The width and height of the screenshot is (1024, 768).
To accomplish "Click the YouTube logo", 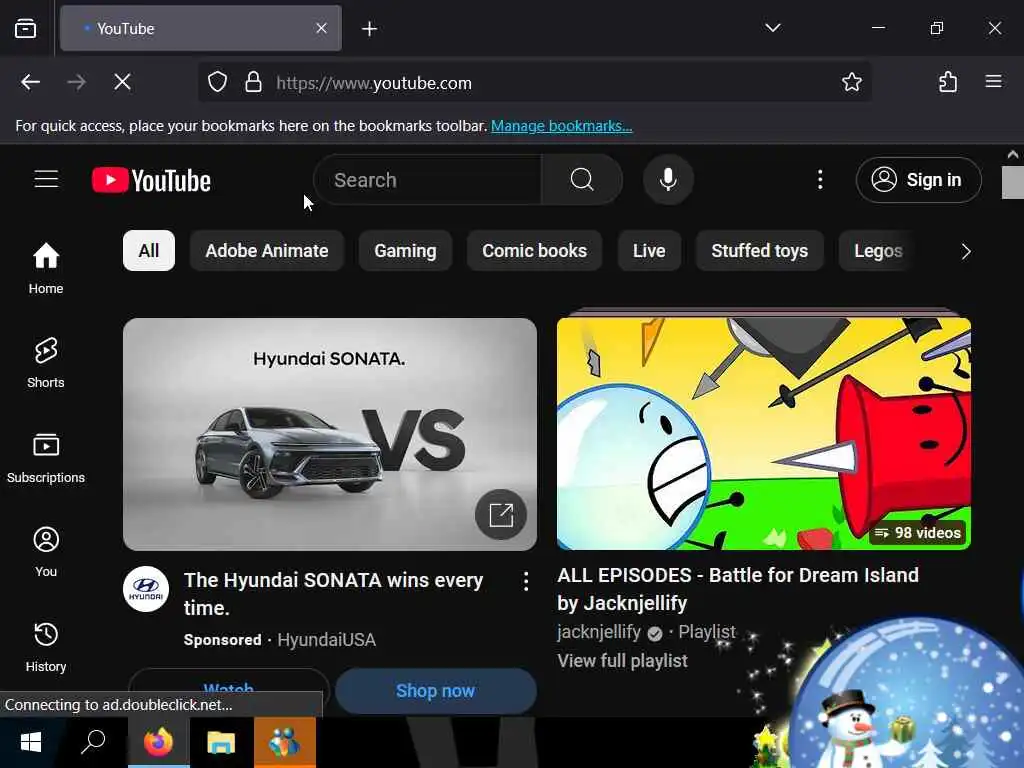I will (151, 180).
